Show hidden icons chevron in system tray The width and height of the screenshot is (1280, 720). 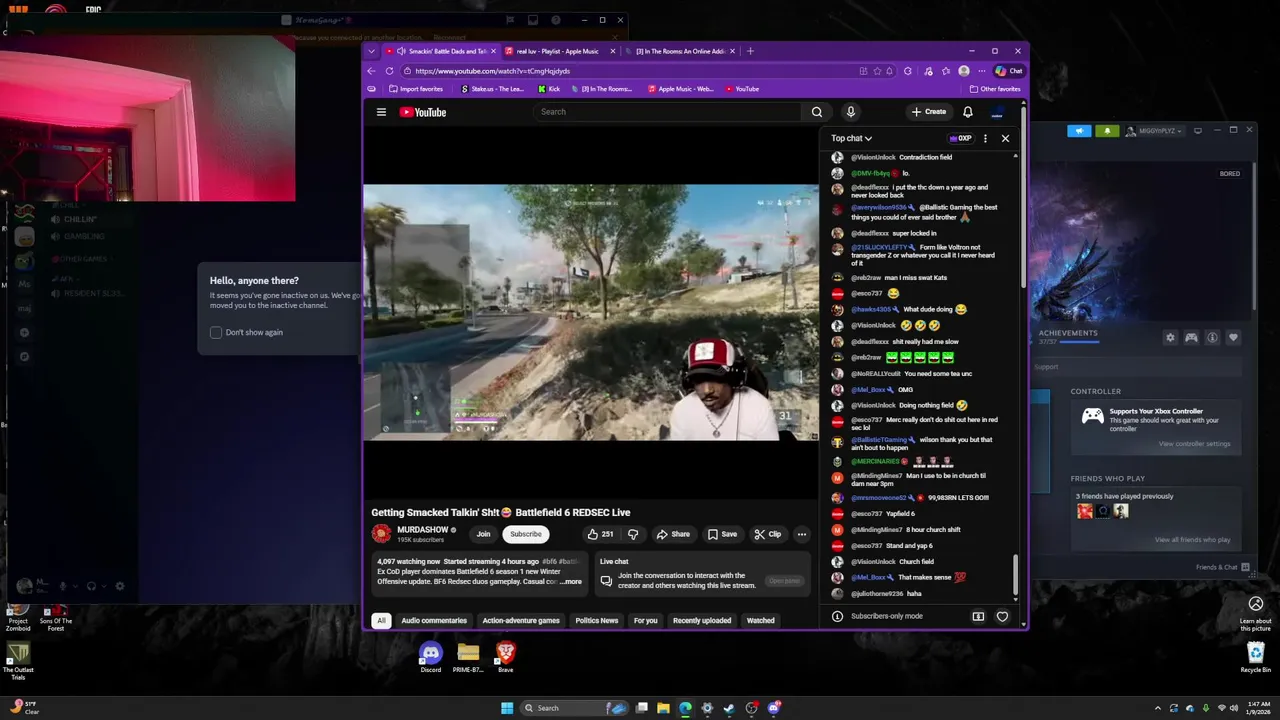1157,708
